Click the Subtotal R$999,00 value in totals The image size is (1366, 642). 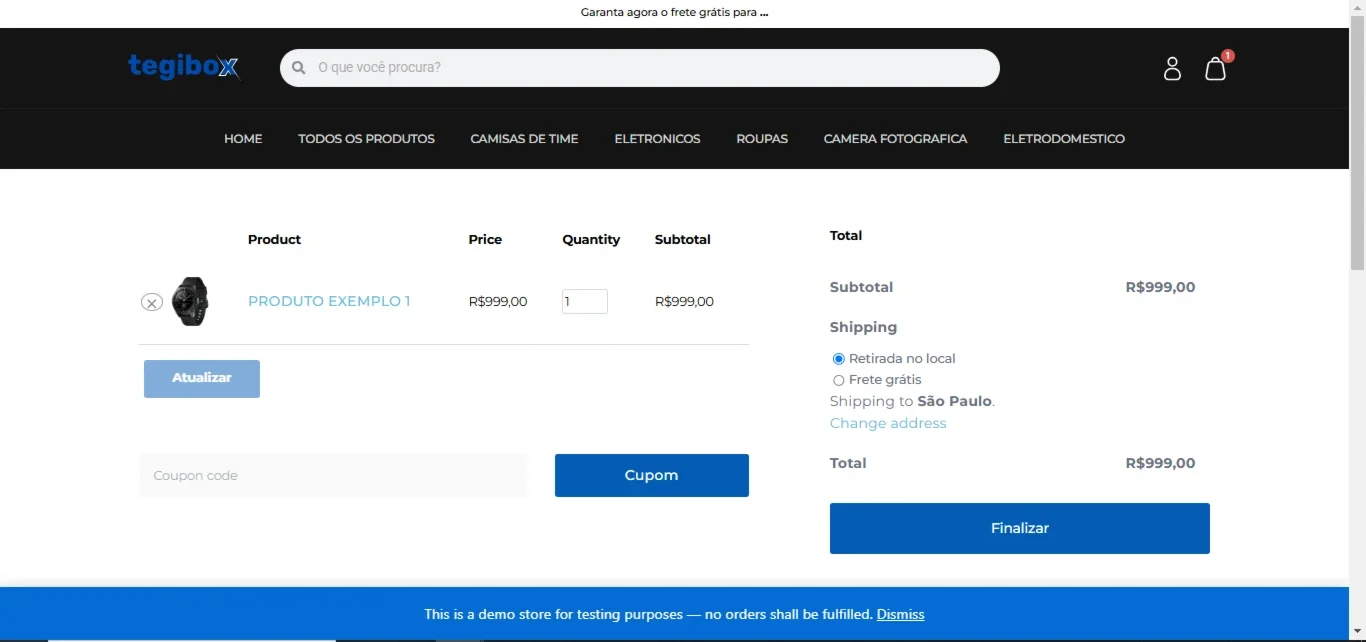[1160, 287]
